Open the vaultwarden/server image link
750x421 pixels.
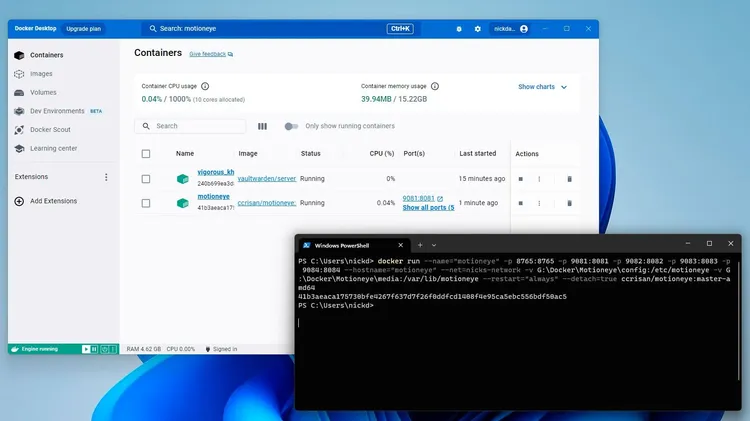[x=266, y=178]
